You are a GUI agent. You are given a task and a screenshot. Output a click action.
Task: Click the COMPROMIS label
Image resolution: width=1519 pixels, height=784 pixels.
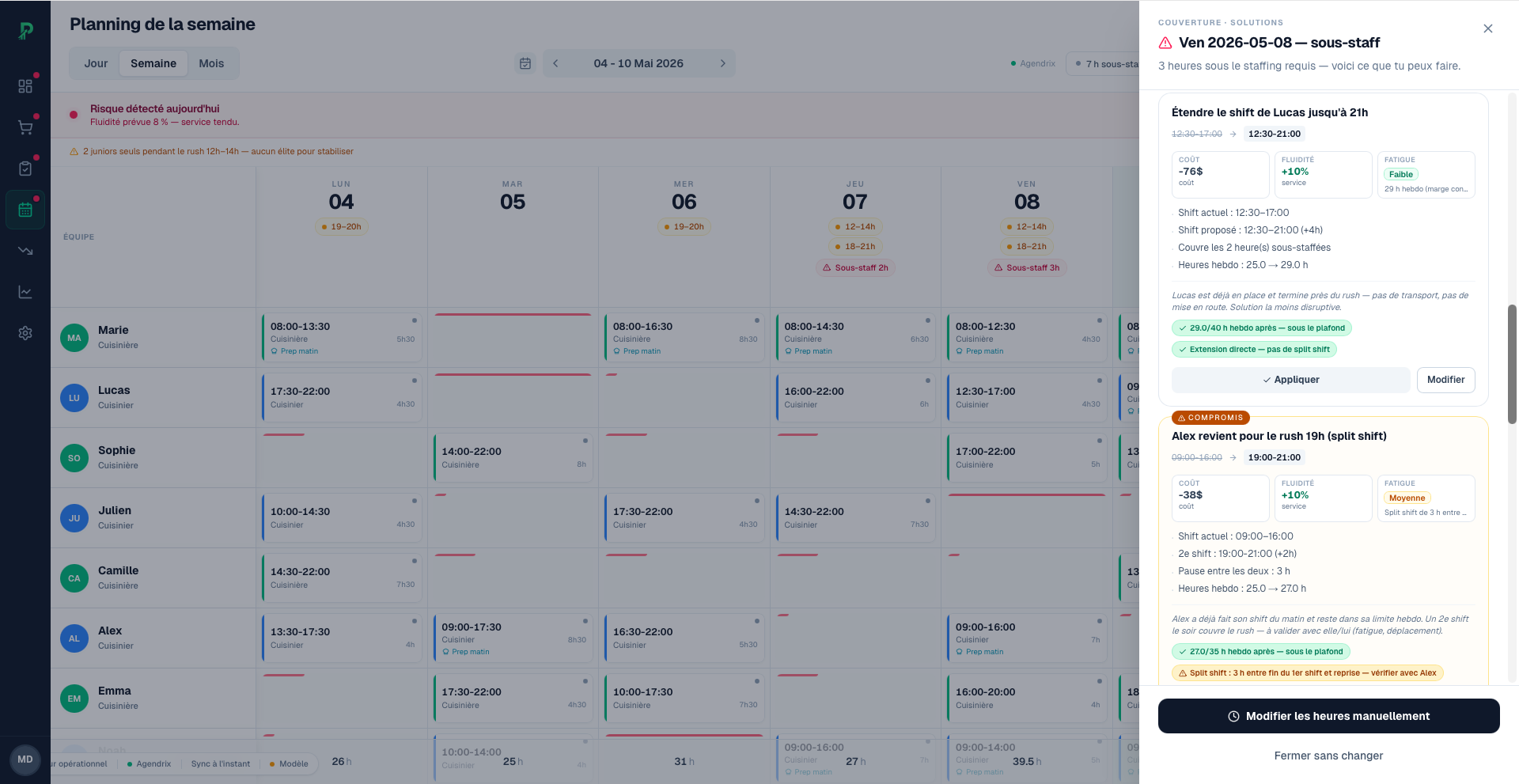(1210, 417)
